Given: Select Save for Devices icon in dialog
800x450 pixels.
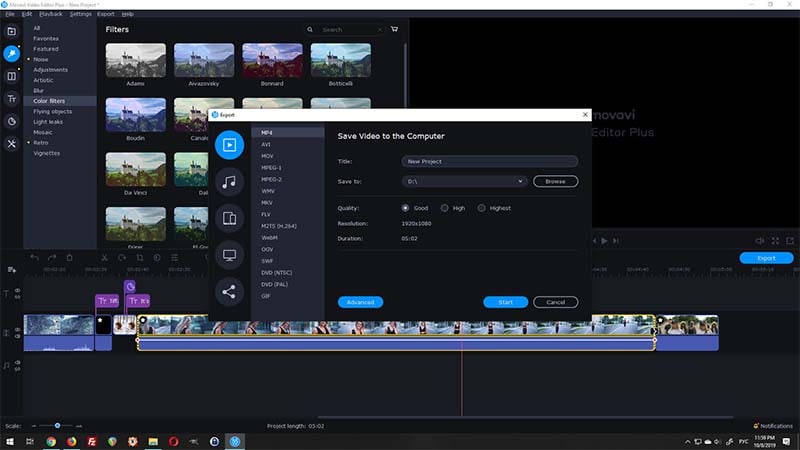Looking at the screenshot, I should point(229,218).
